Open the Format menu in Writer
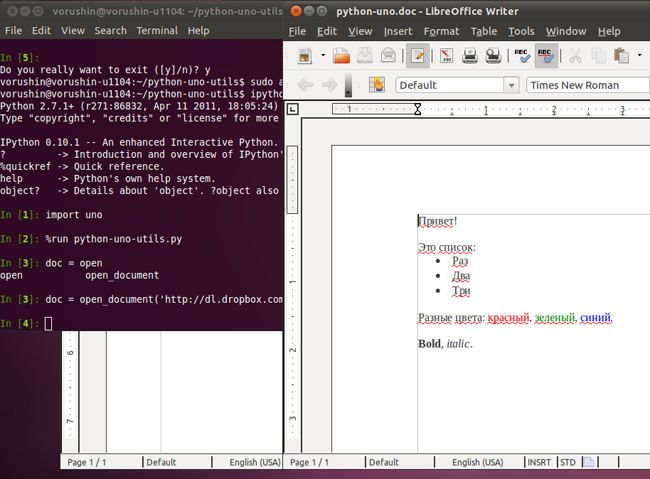Image resolution: width=650 pixels, height=479 pixels. point(441,32)
